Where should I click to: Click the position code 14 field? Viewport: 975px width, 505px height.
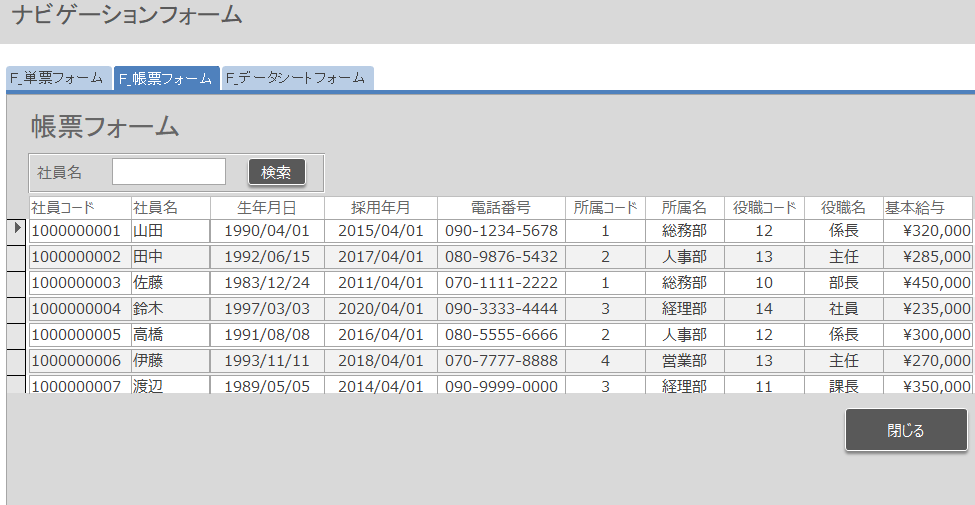tap(764, 309)
